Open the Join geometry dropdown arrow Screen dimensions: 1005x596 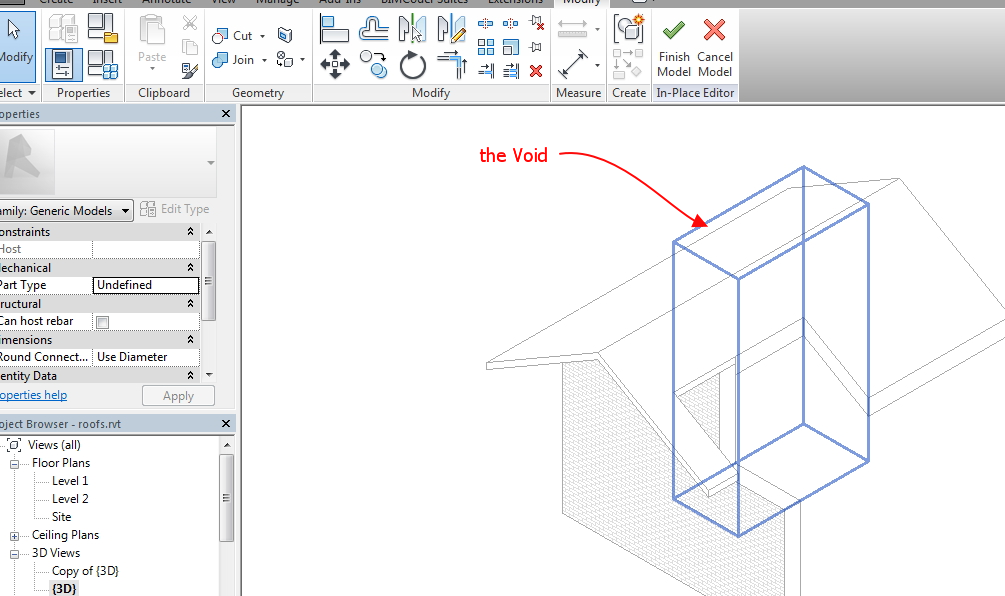click(264, 60)
